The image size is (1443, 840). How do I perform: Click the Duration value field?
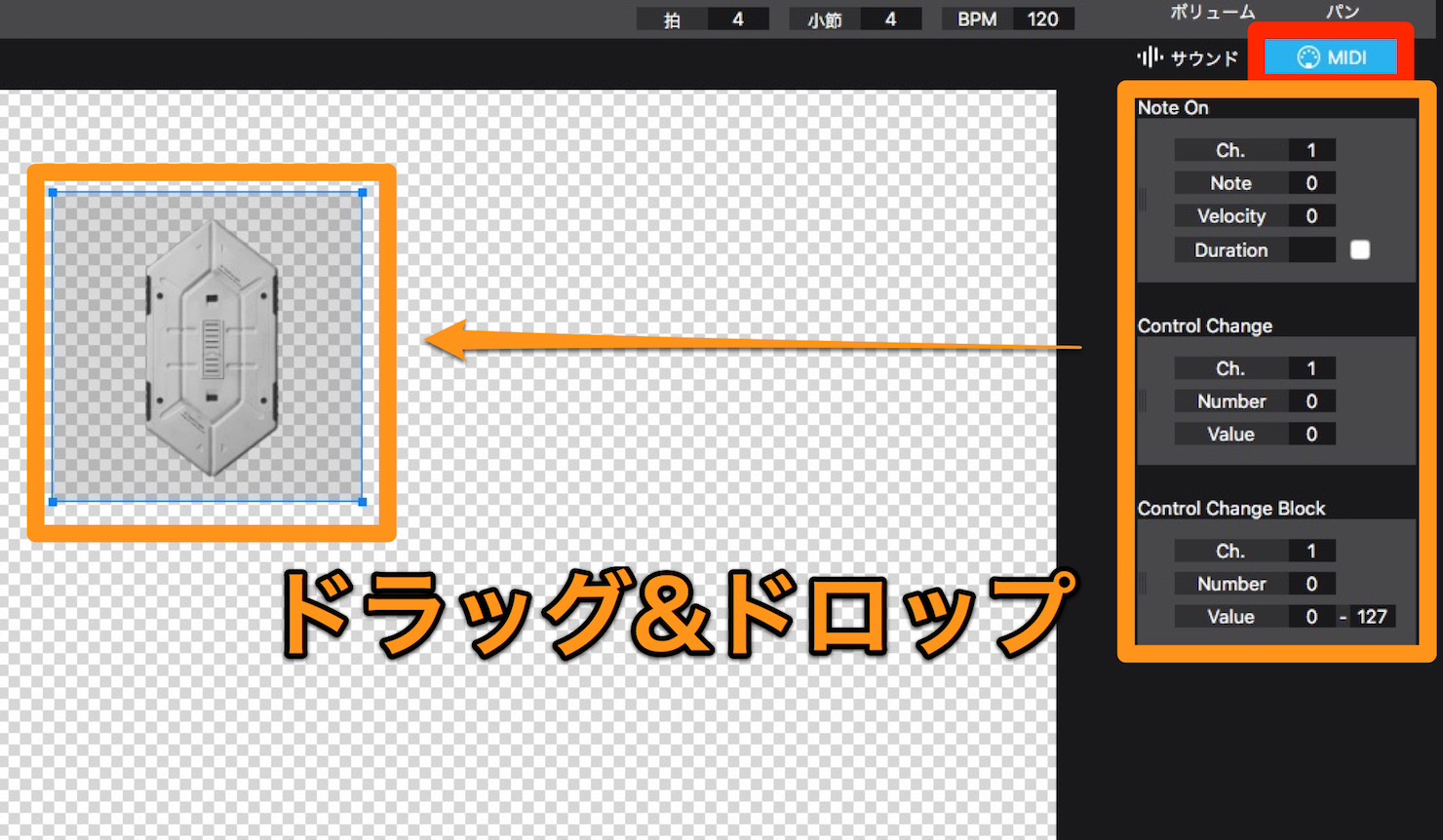1311,250
